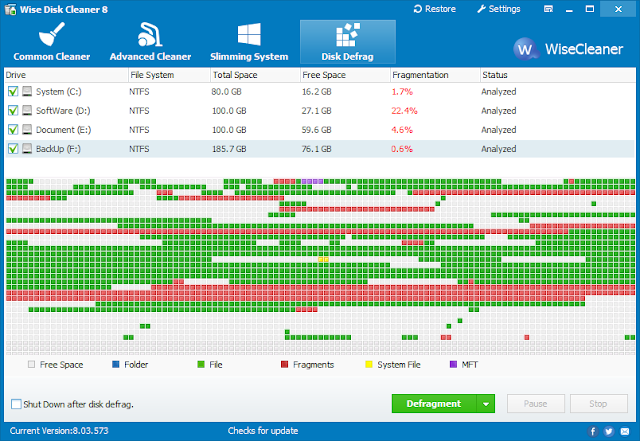
Task: Click the skin/menu icon beside Settings
Action: (x=548, y=9)
